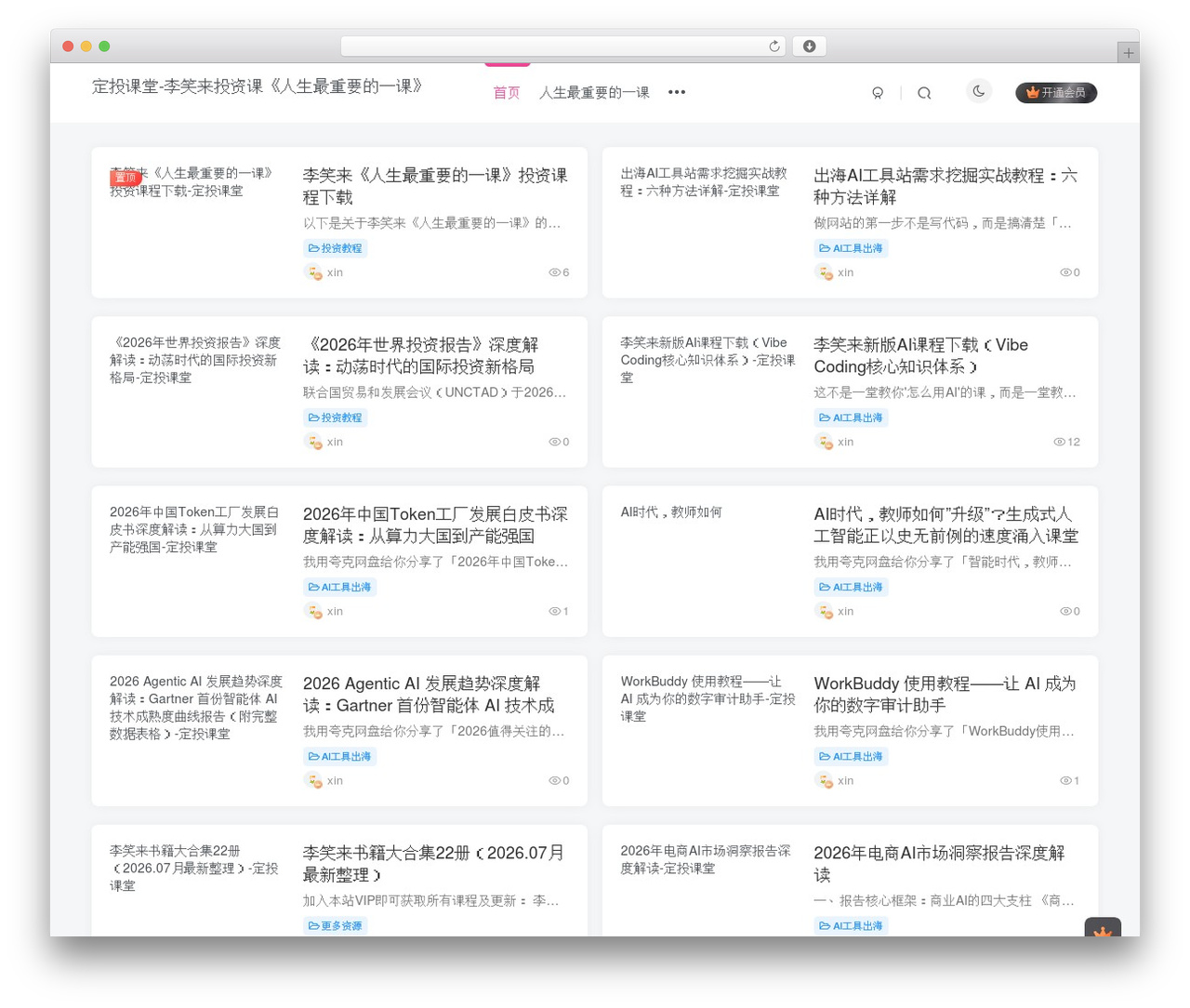Image resolution: width=1190 pixels, height=1008 pixels.
Task: Click author avatar on 人生最重要的一课 post
Action: 313,272
